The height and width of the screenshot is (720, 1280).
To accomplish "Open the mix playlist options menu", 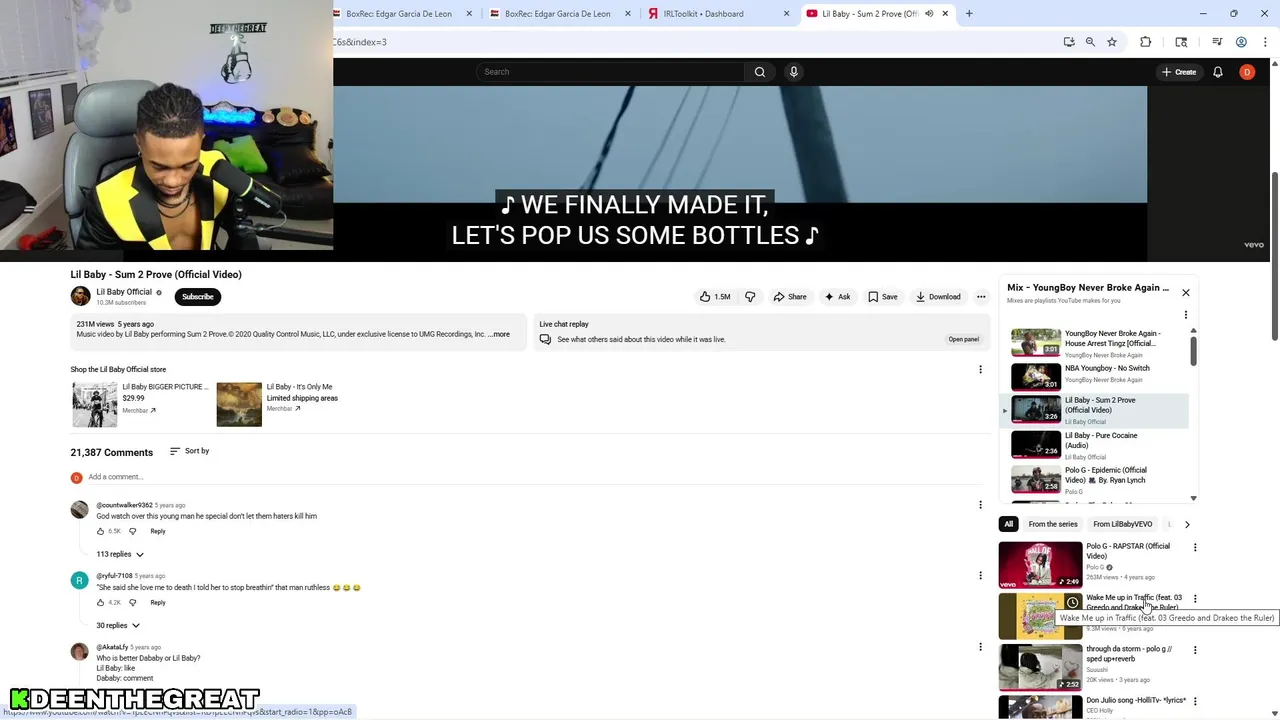I will (1186, 315).
